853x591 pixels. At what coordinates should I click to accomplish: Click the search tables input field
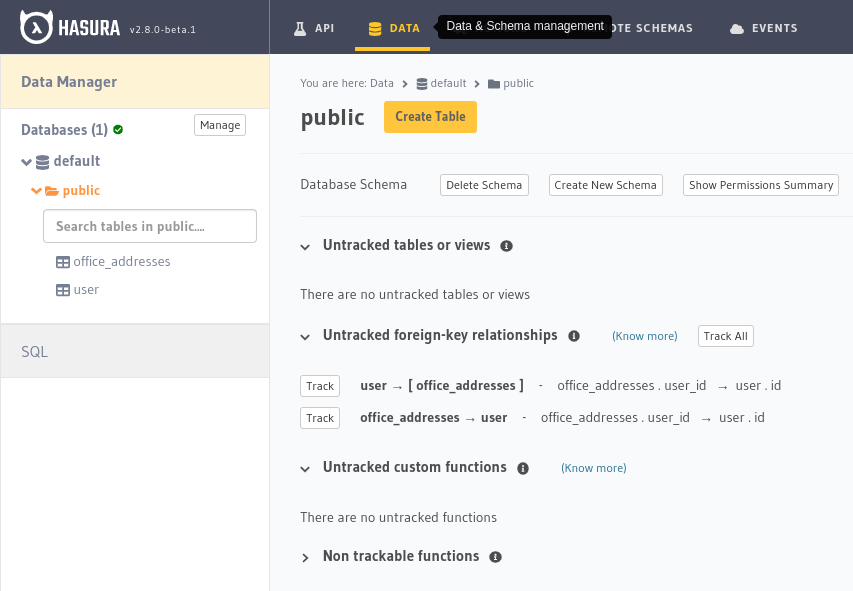[149, 226]
